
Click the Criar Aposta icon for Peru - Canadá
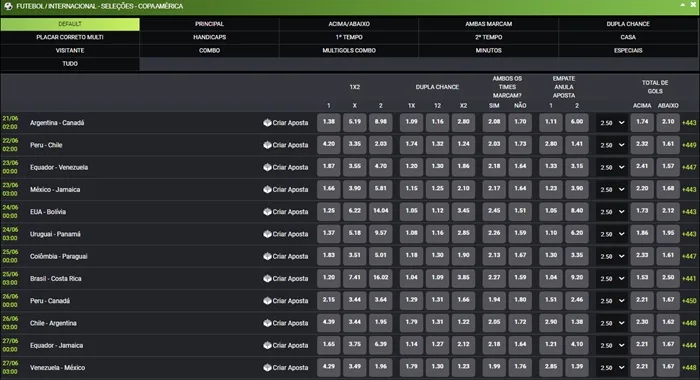click(x=267, y=301)
